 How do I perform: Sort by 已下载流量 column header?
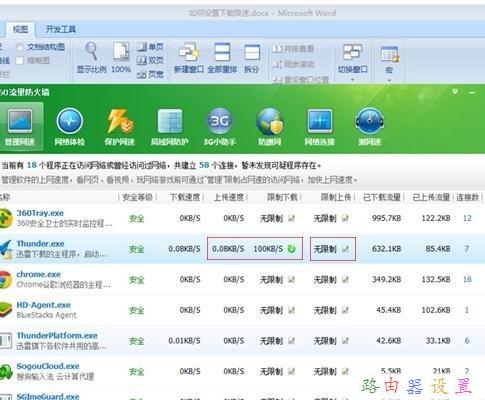click(382, 197)
